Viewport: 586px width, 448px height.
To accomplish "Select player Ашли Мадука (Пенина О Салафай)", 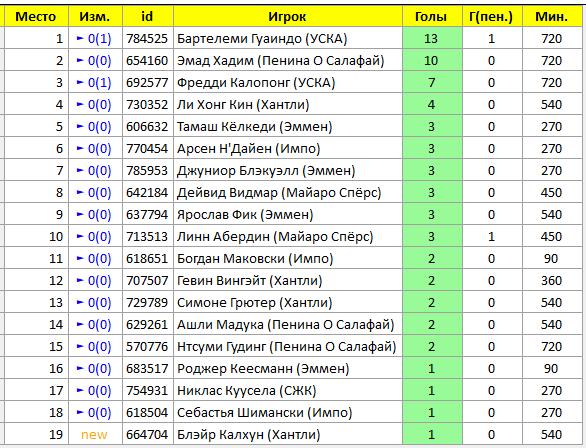I will [x=286, y=325].
